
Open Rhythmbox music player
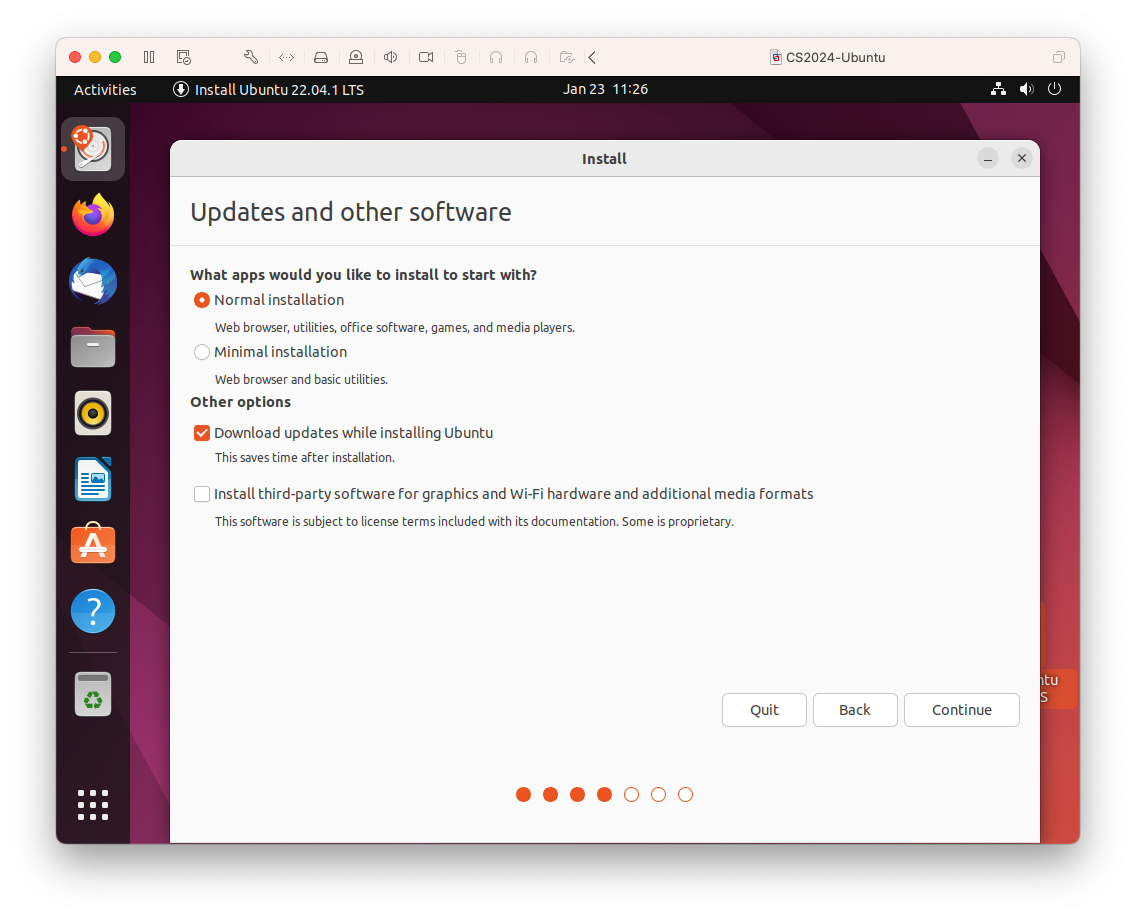tap(93, 413)
